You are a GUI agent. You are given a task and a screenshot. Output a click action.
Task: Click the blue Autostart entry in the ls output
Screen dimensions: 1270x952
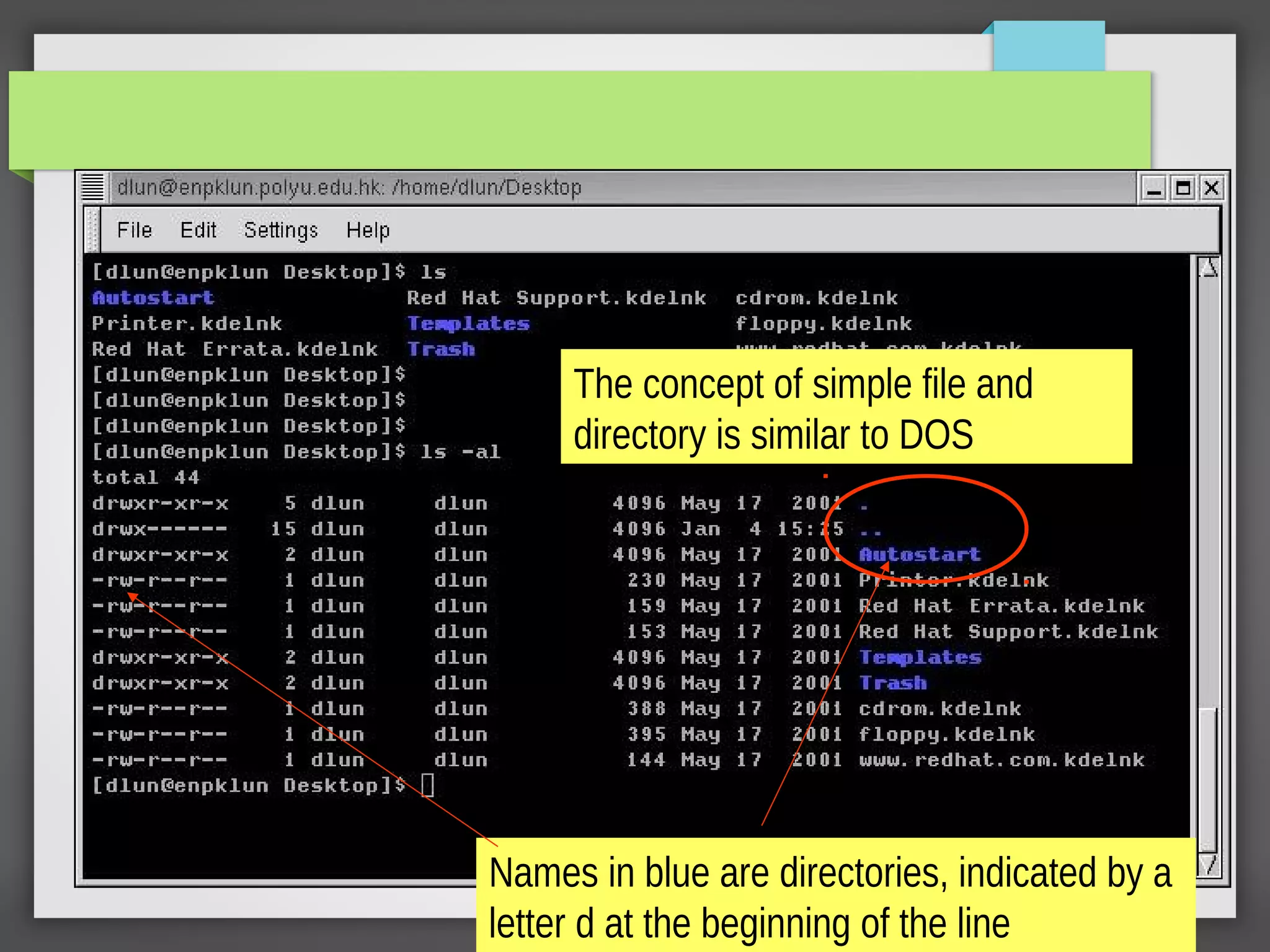153,298
